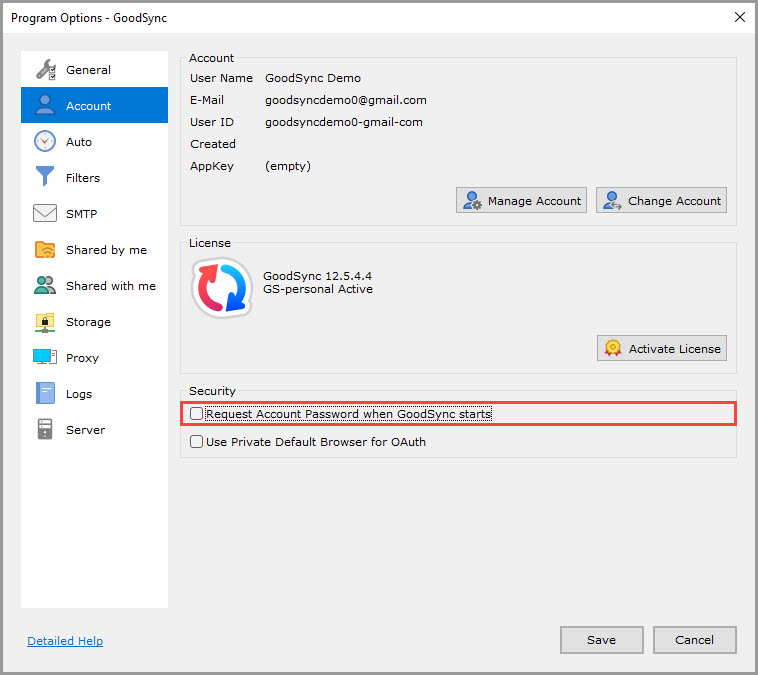Click the General wrench icon
Screen dimensions: 758x675
46,70
